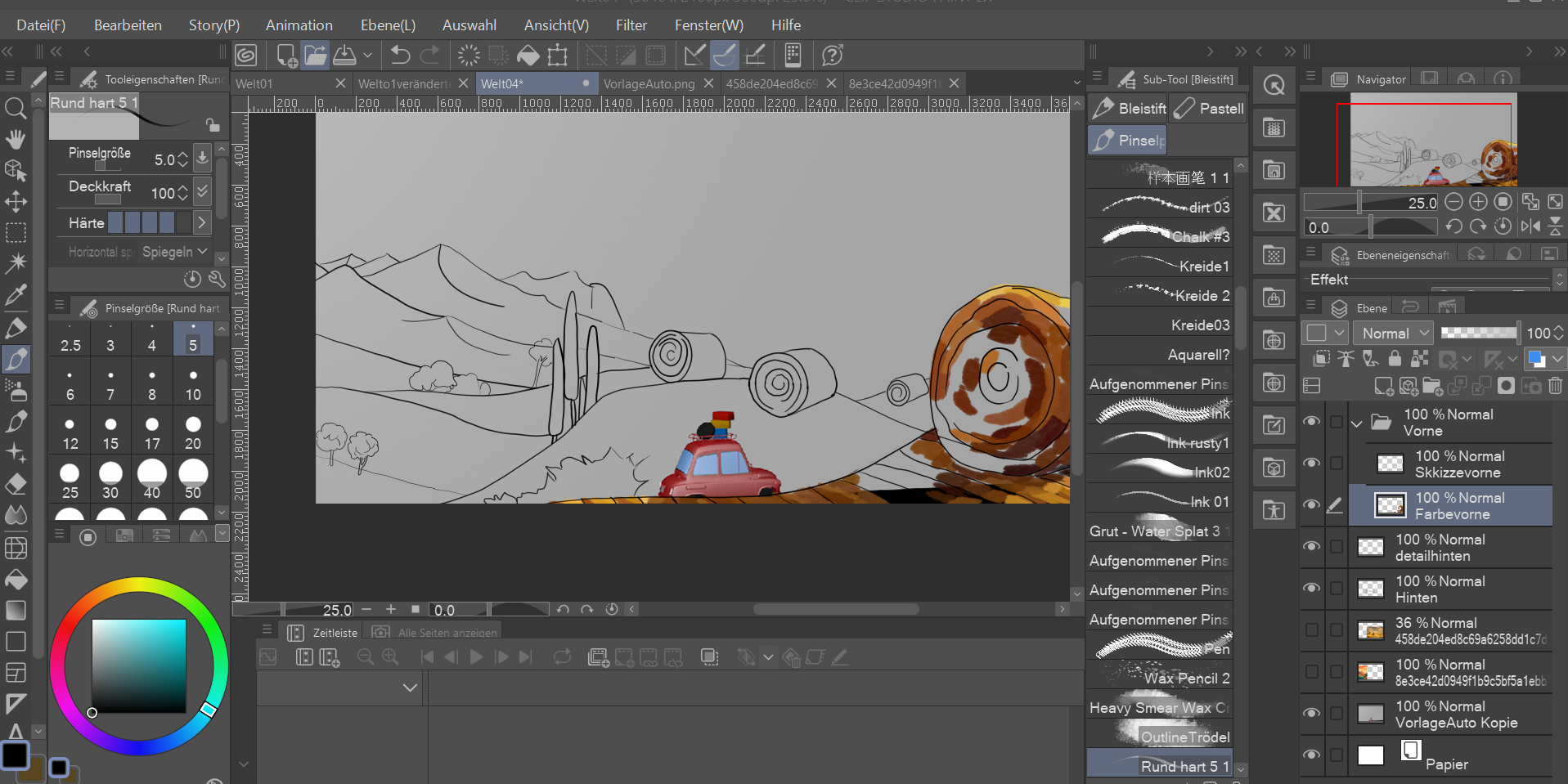
Task: Select the Pastell sub-tool group
Action: click(1208, 108)
